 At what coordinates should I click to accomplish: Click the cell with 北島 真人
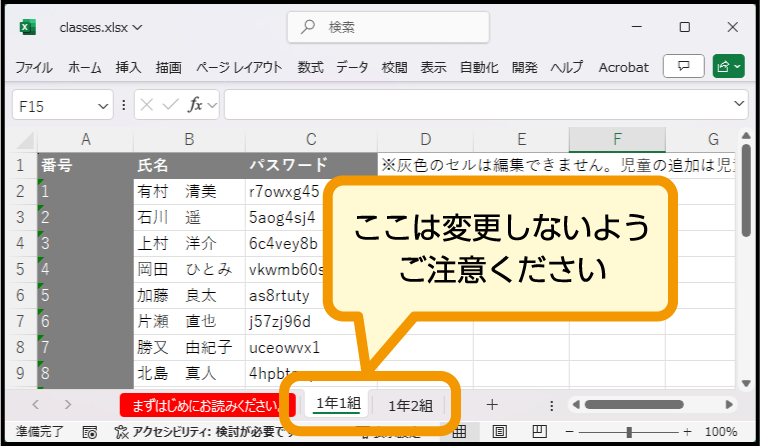coord(190,373)
